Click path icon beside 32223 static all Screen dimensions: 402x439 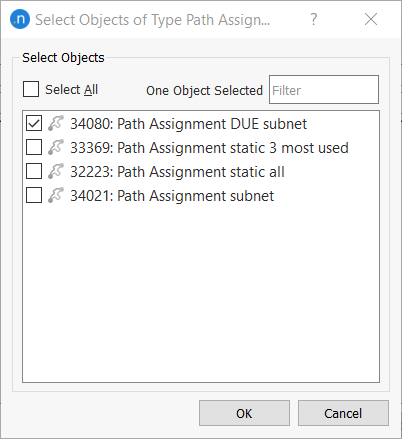(x=56, y=171)
